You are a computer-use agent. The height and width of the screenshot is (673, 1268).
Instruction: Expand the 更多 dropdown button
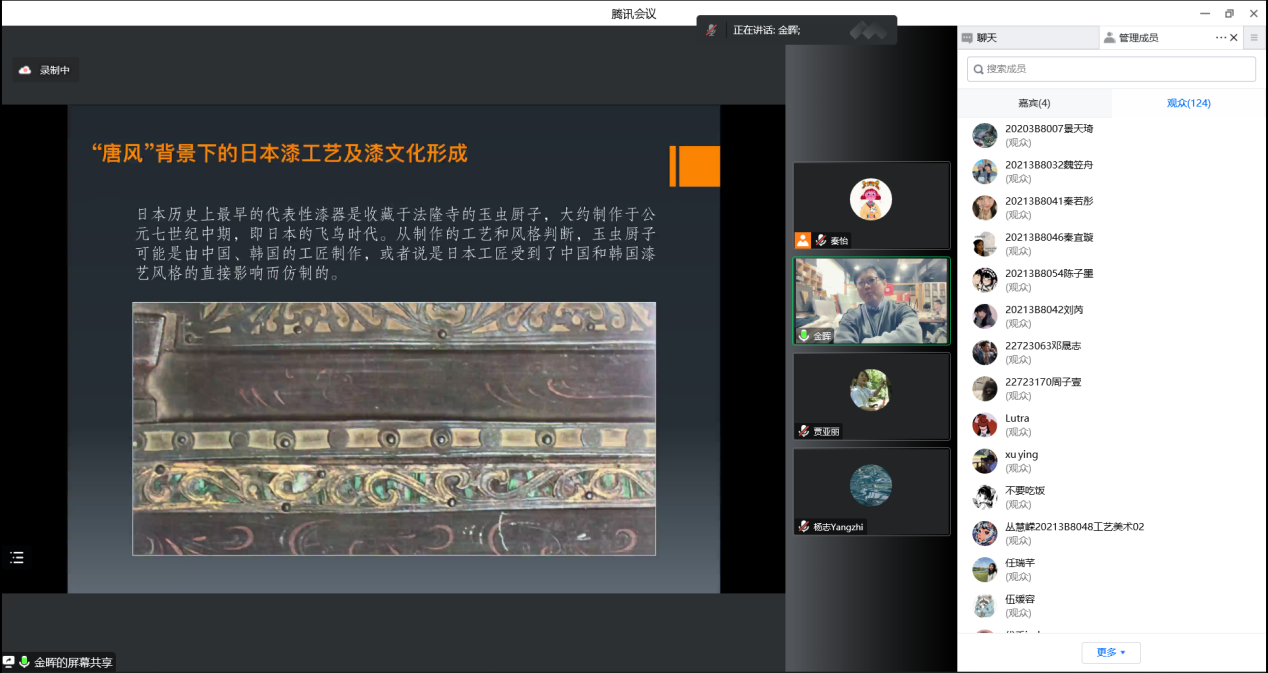pyautogui.click(x=1110, y=652)
